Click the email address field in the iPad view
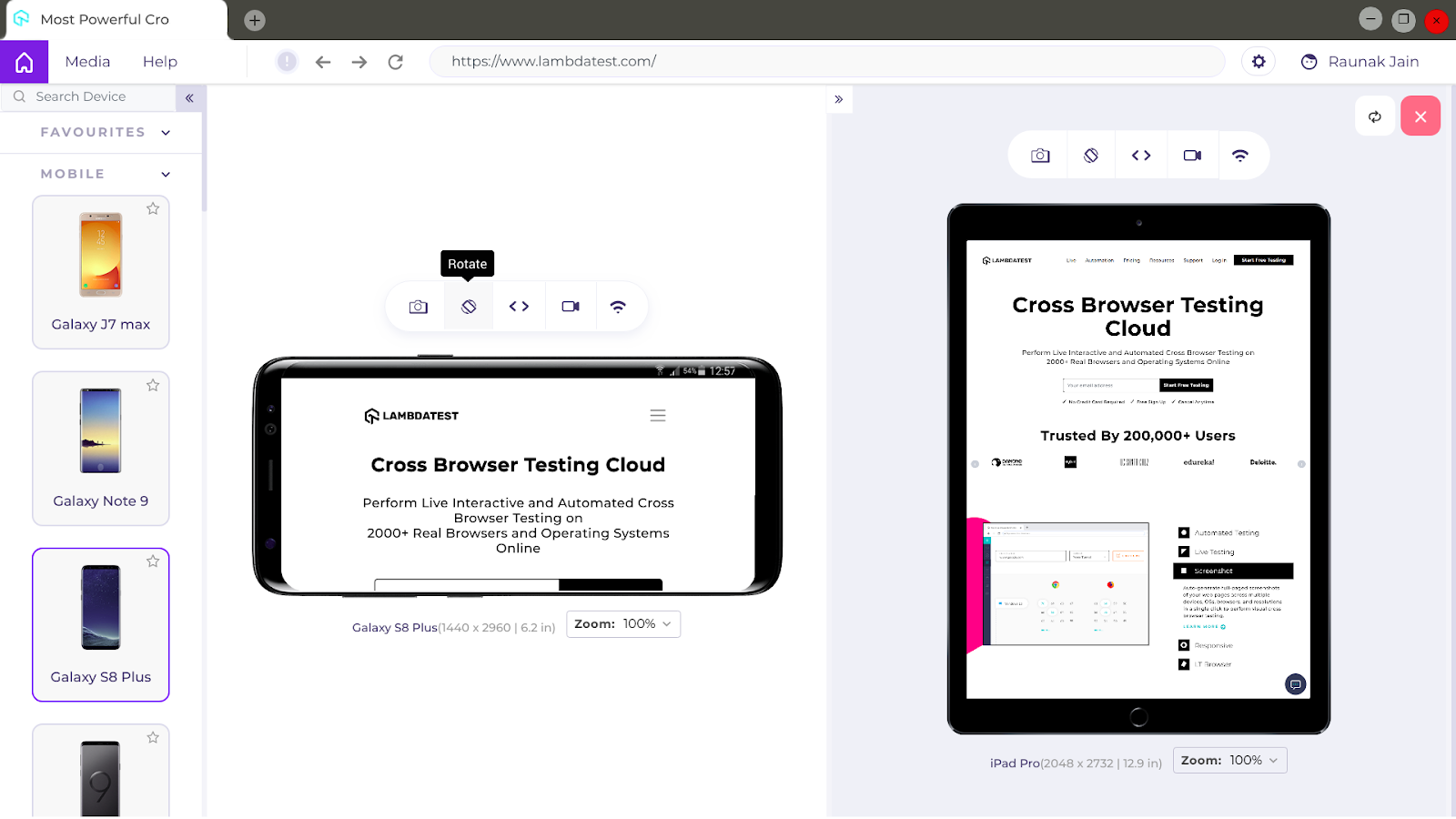The width and height of the screenshot is (1456, 819). tap(1111, 386)
